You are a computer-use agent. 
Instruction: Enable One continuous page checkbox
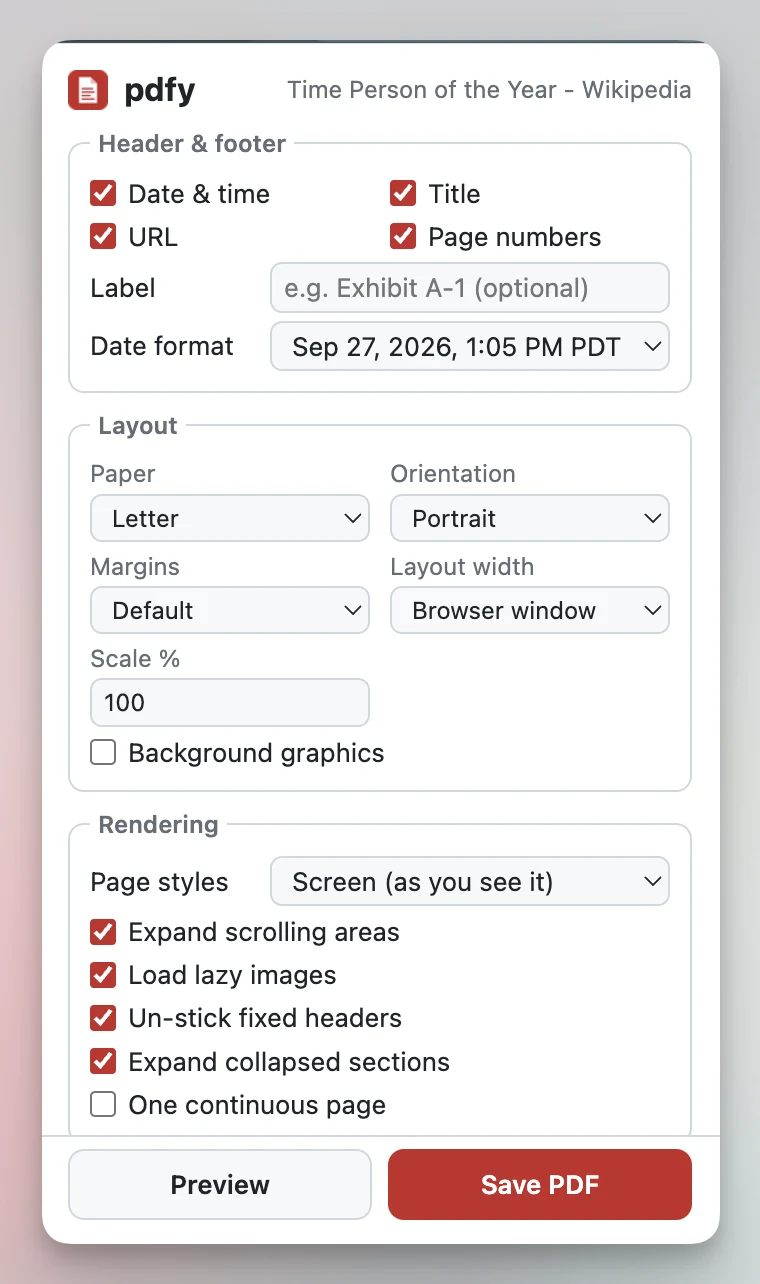click(x=103, y=1104)
